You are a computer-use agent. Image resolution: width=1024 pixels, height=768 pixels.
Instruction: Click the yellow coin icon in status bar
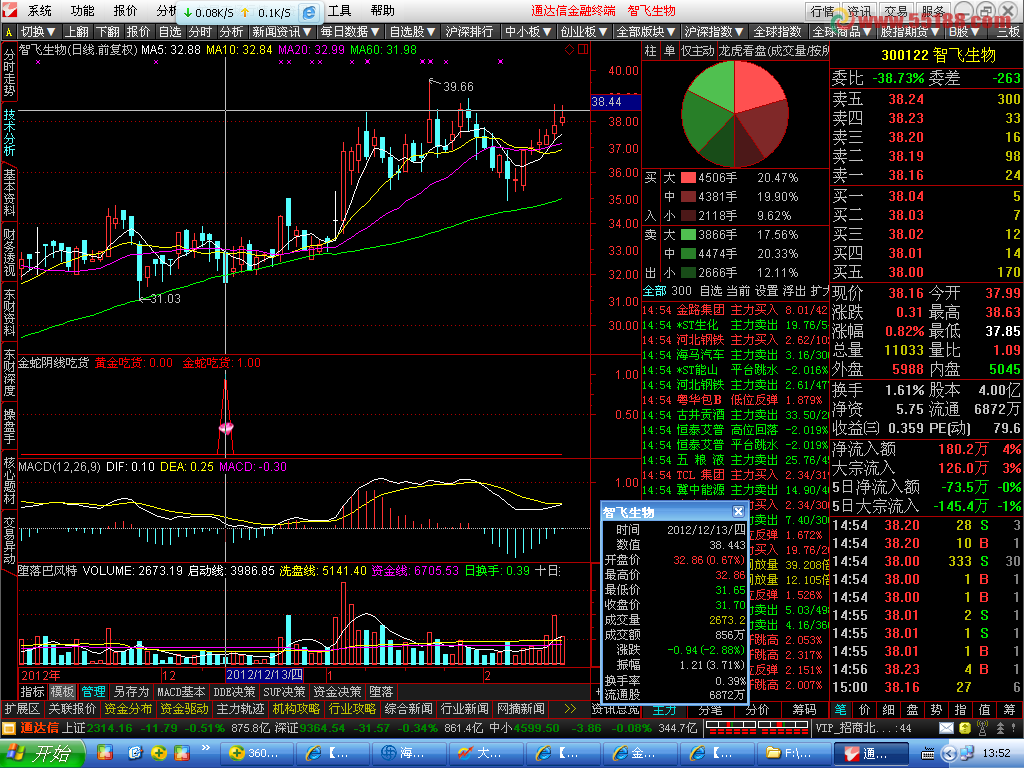[965, 728]
